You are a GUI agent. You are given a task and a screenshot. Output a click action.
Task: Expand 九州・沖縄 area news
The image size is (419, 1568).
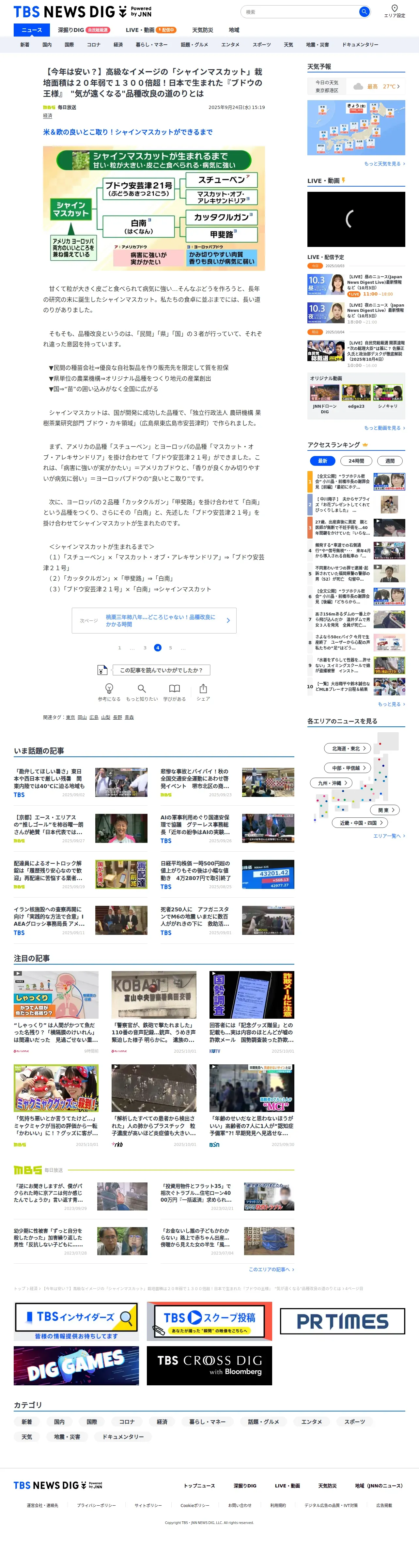point(331,783)
